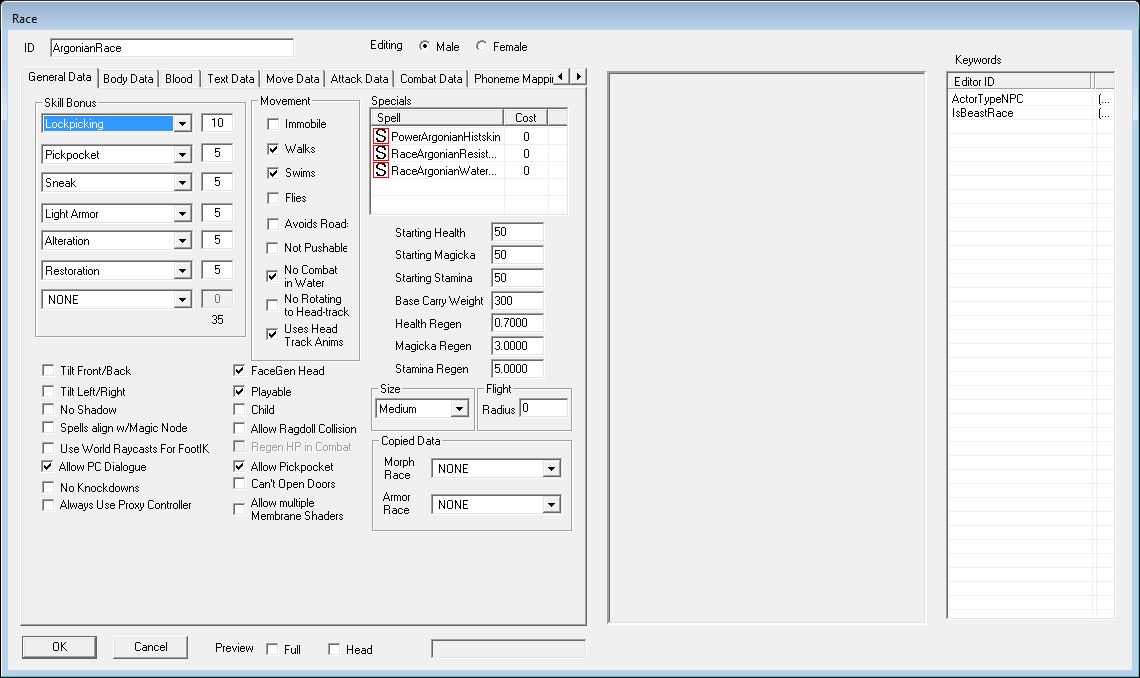Switch to the Blood tab
The width and height of the screenshot is (1140, 678).
point(179,78)
